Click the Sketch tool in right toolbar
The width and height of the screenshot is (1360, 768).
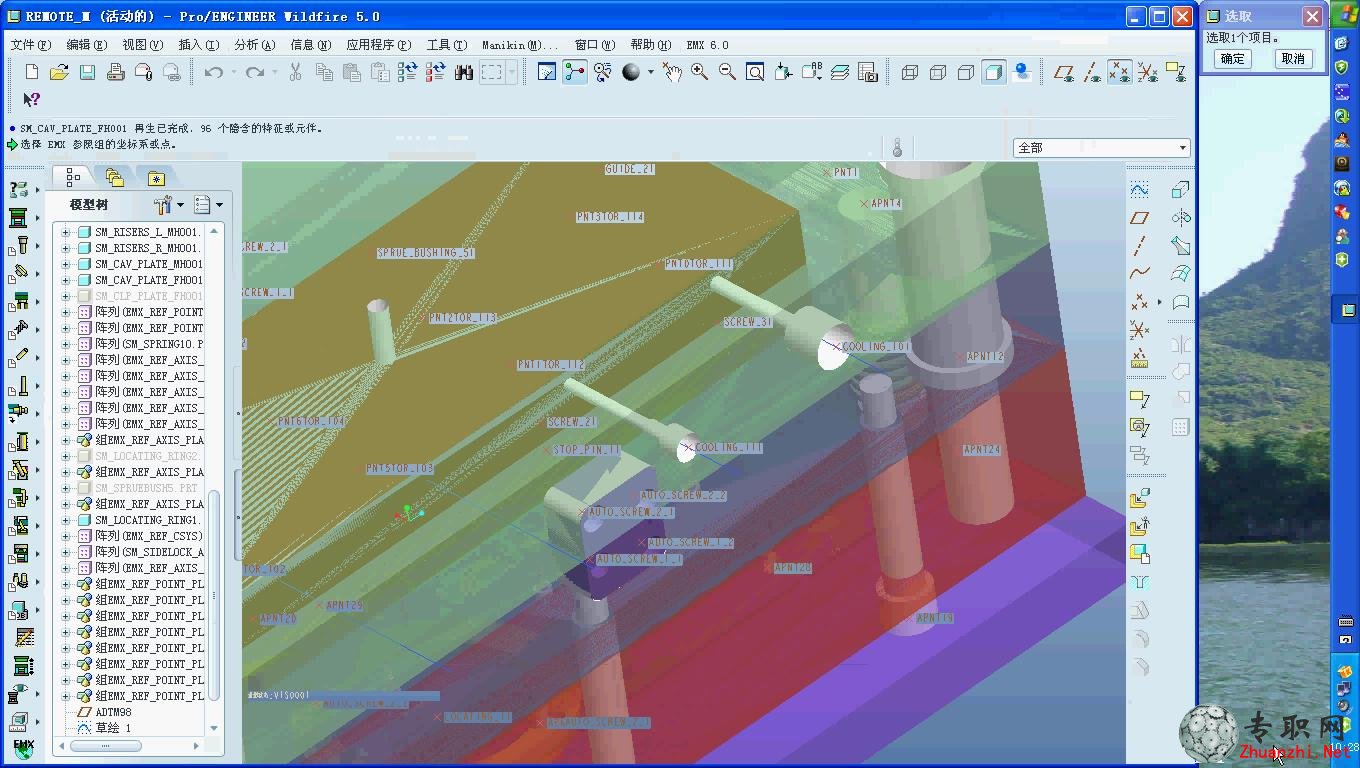point(1139,190)
